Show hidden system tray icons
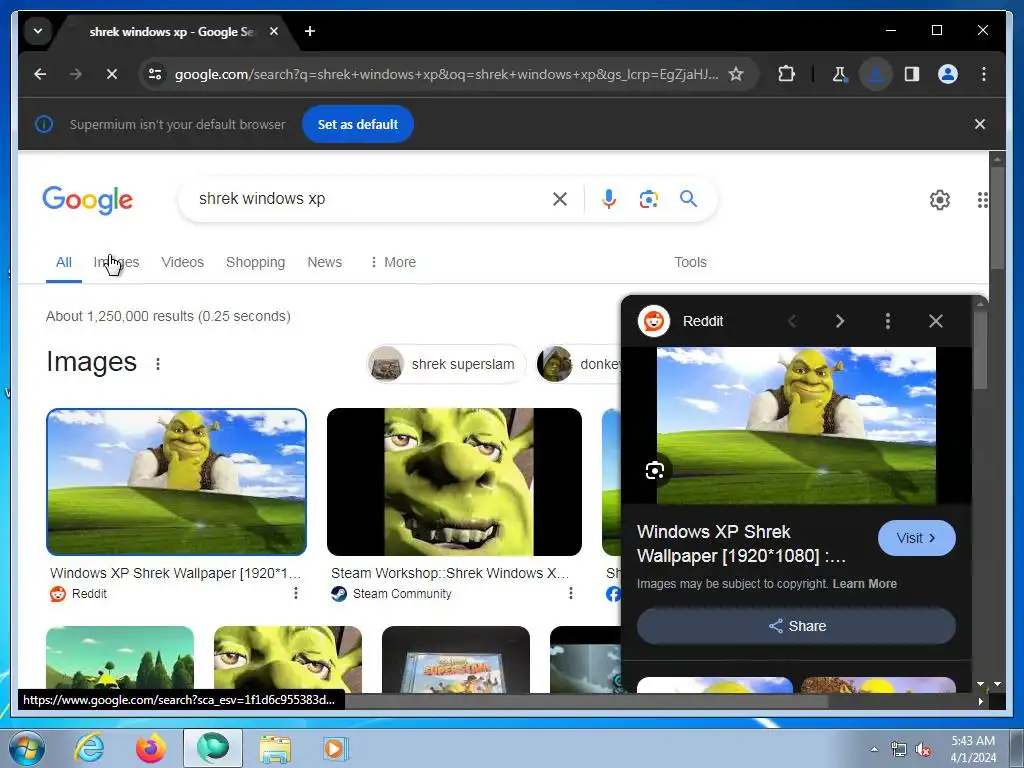The width and height of the screenshot is (1024, 768). [874, 749]
